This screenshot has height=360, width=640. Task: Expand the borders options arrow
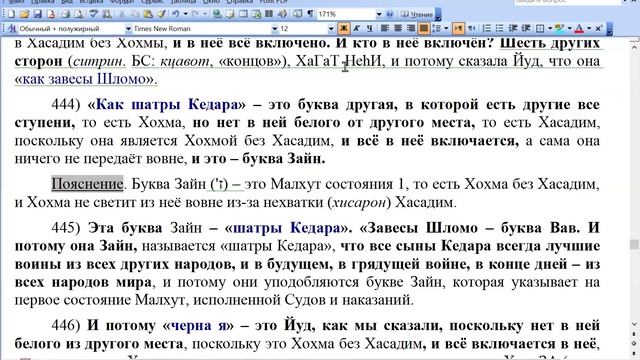click(x=550, y=28)
